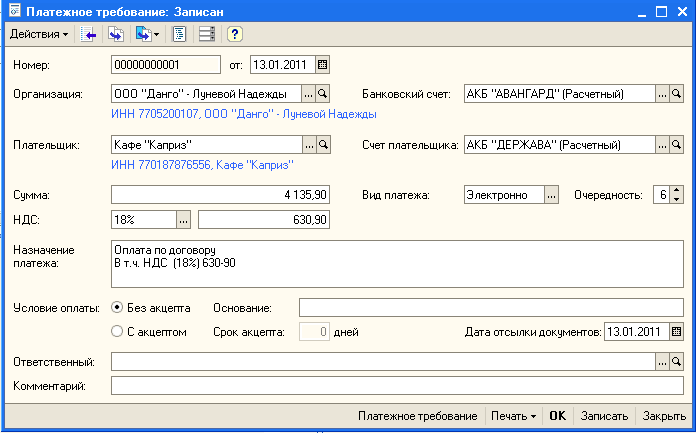Click the list settings icon in toolbar
Screen dimensions: 696x433
[x=207, y=34]
